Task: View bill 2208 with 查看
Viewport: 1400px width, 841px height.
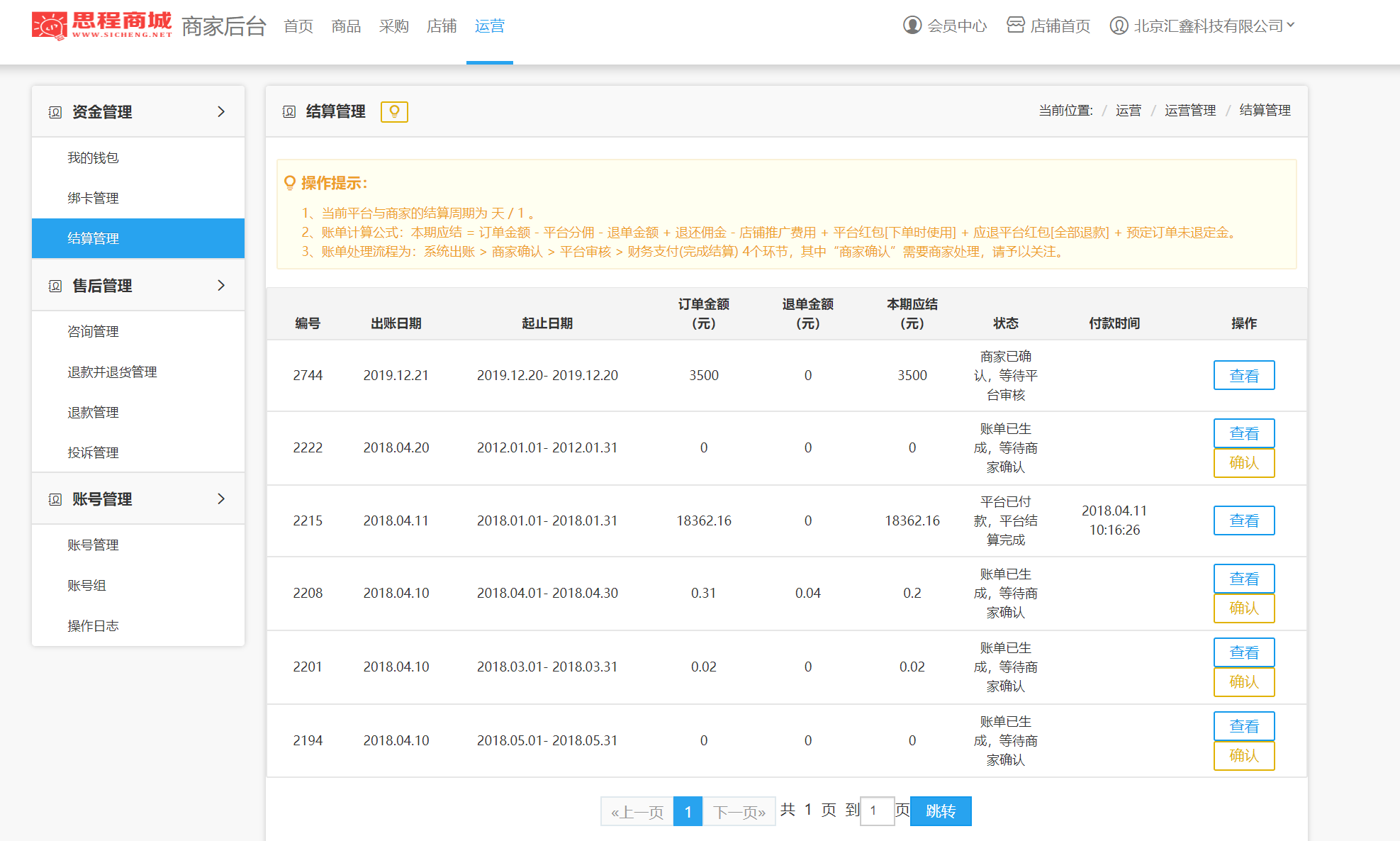Action: 1244,579
